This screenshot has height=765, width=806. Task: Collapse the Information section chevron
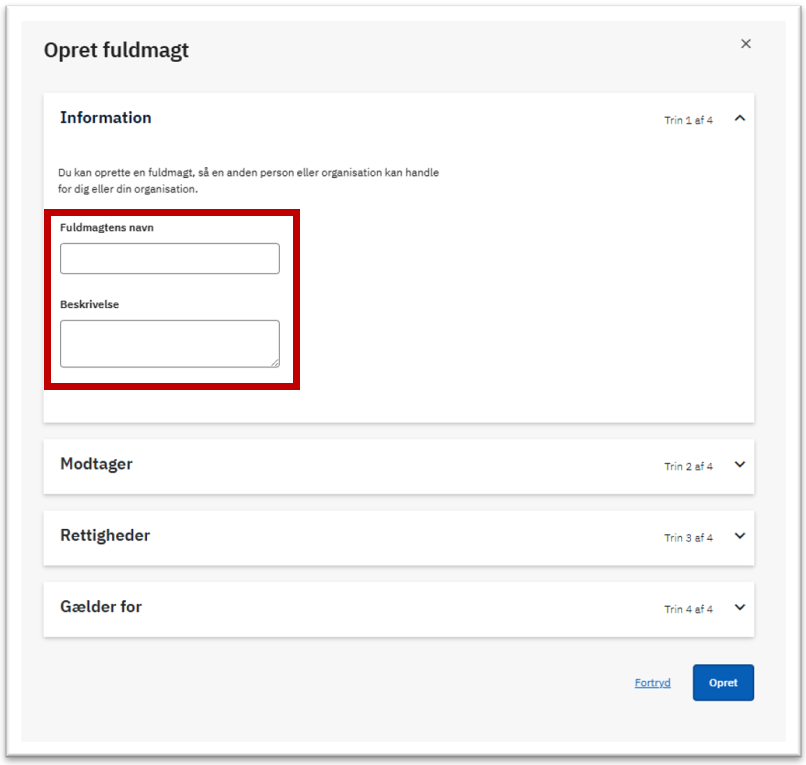click(740, 118)
